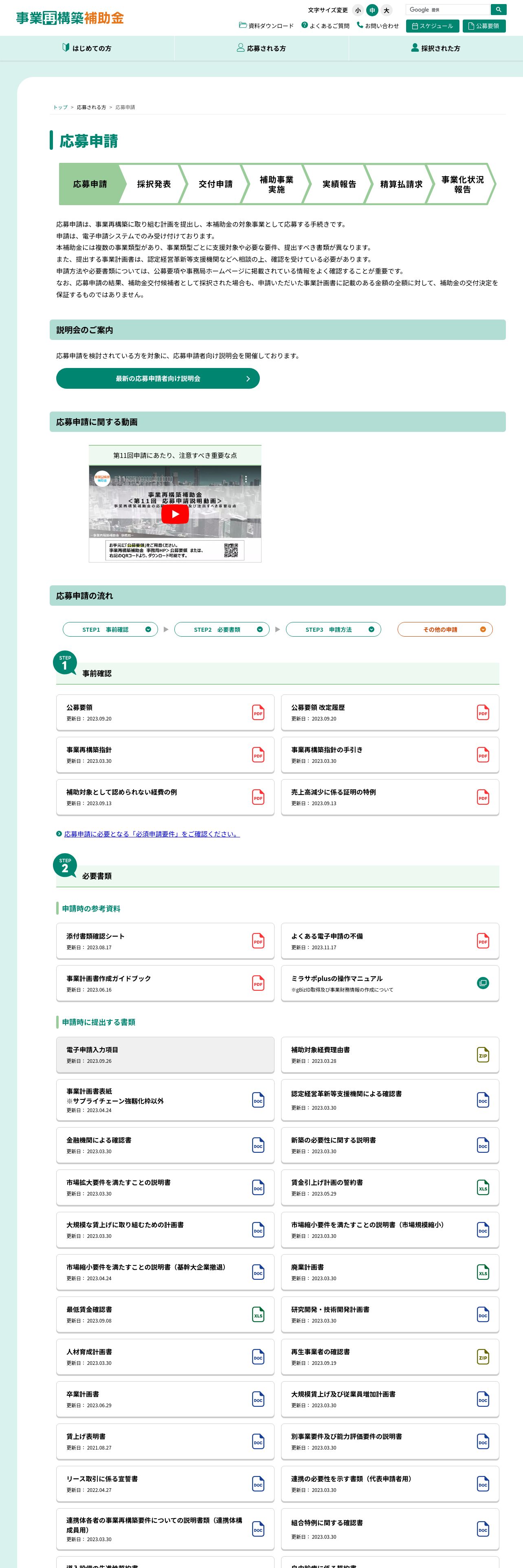Download DOC icon for 大規模な賃上げに取り組むための計画書

point(258,1230)
